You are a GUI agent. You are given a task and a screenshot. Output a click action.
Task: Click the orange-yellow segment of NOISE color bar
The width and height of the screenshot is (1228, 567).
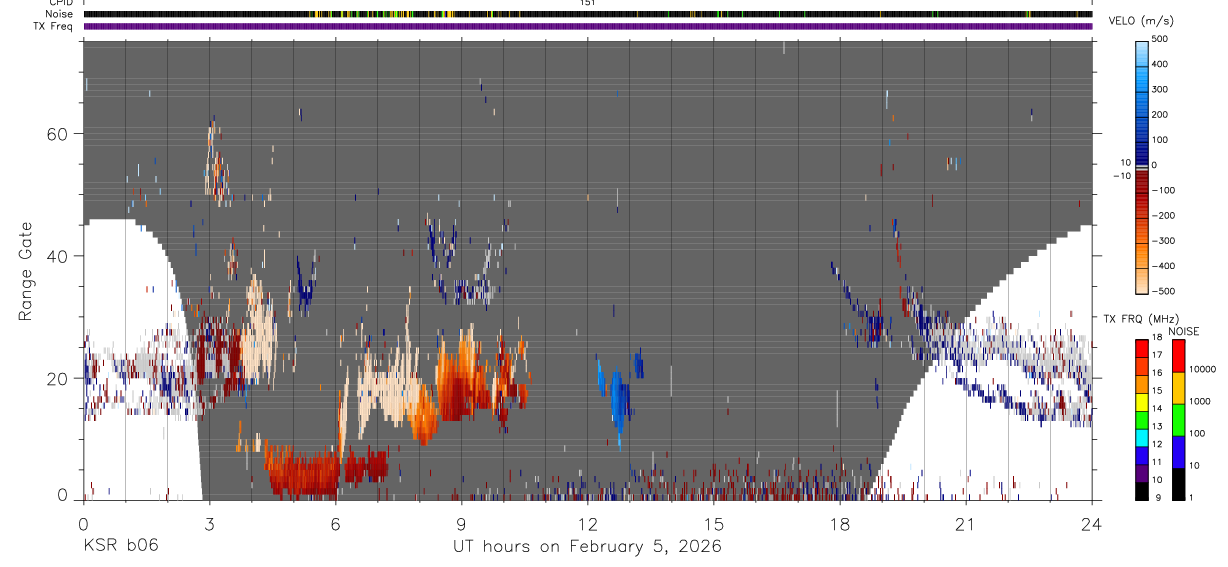(1178, 387)
